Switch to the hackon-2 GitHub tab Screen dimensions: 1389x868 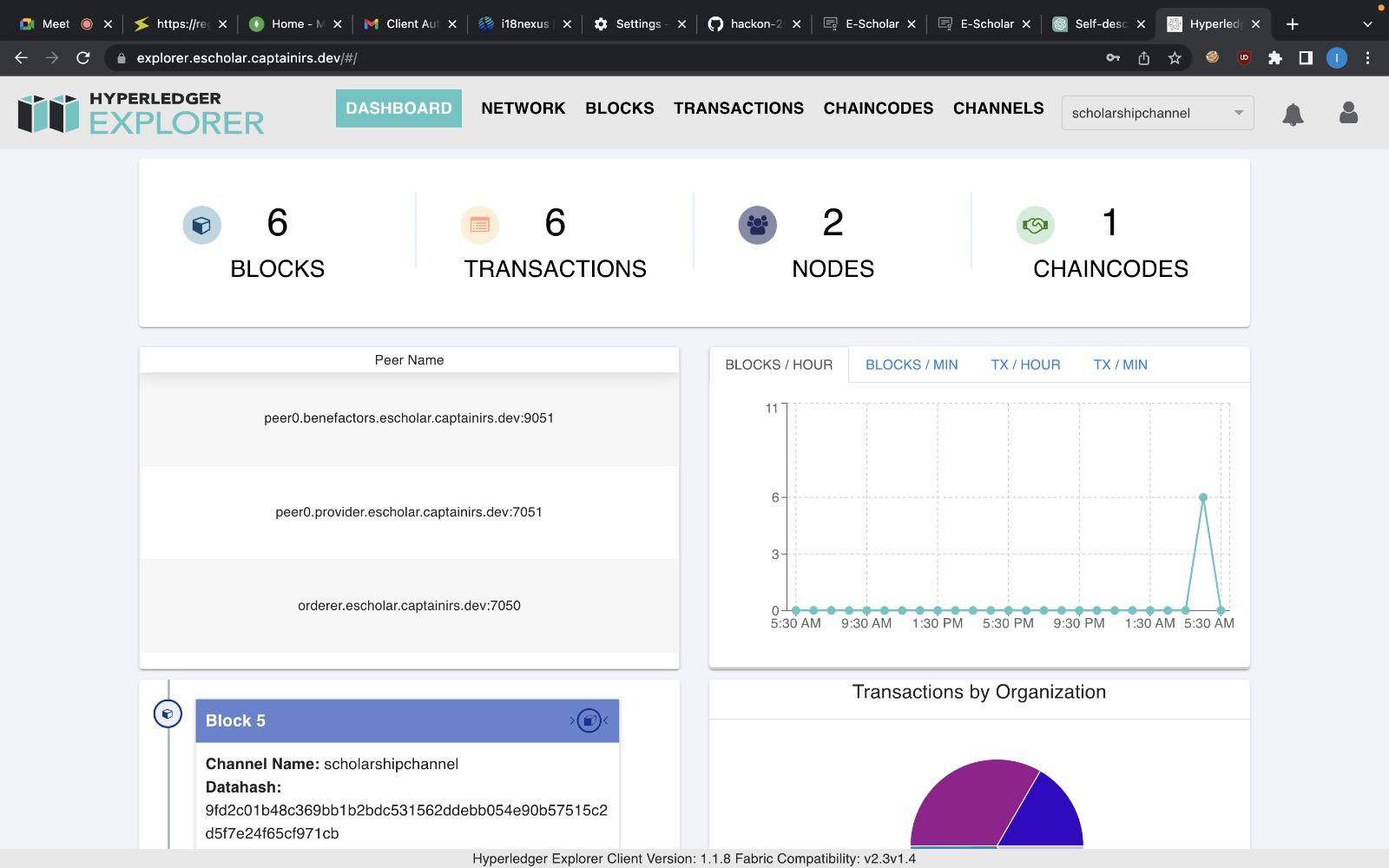755,24
